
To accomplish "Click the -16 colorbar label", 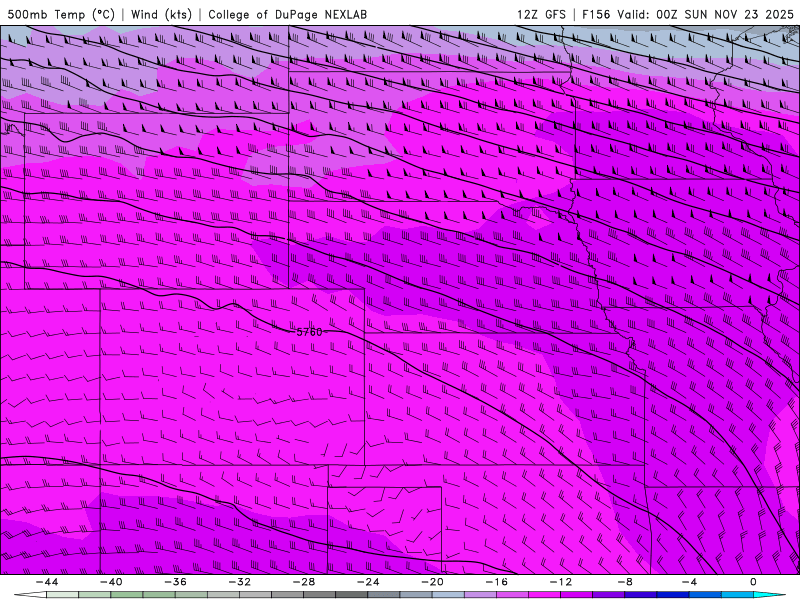I will (497, 582).
